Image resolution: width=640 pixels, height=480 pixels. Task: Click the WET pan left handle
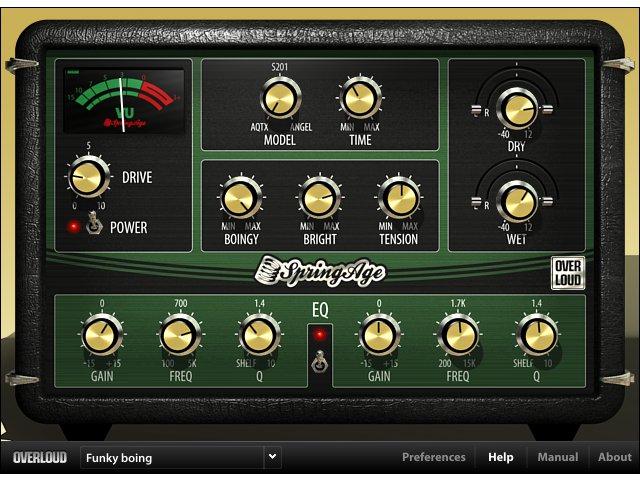pyautogui.click(x=476, y=202)
